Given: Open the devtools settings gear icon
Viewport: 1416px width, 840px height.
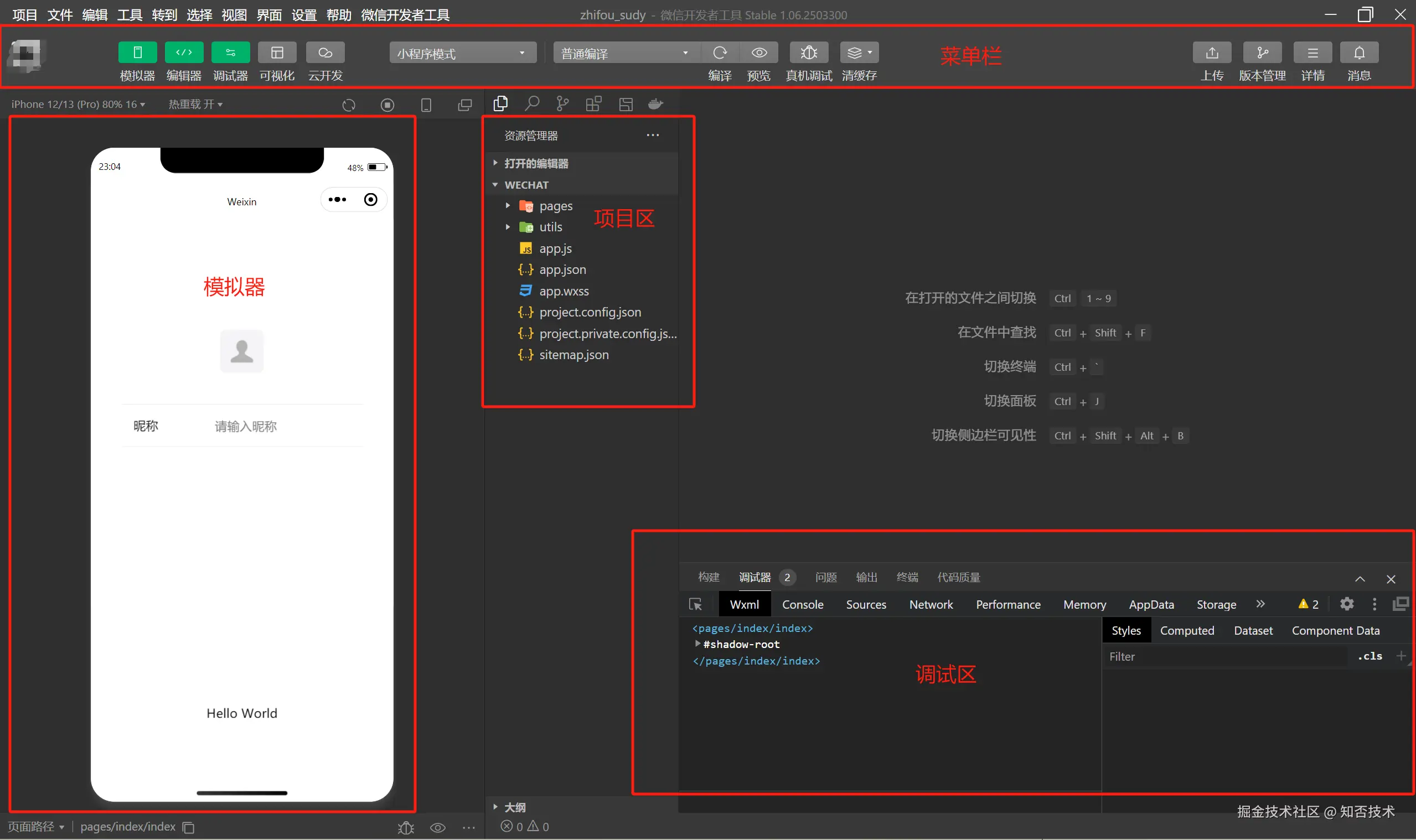Looking at the screenshot, I should pyautogui.click(x=1346, y=604).
